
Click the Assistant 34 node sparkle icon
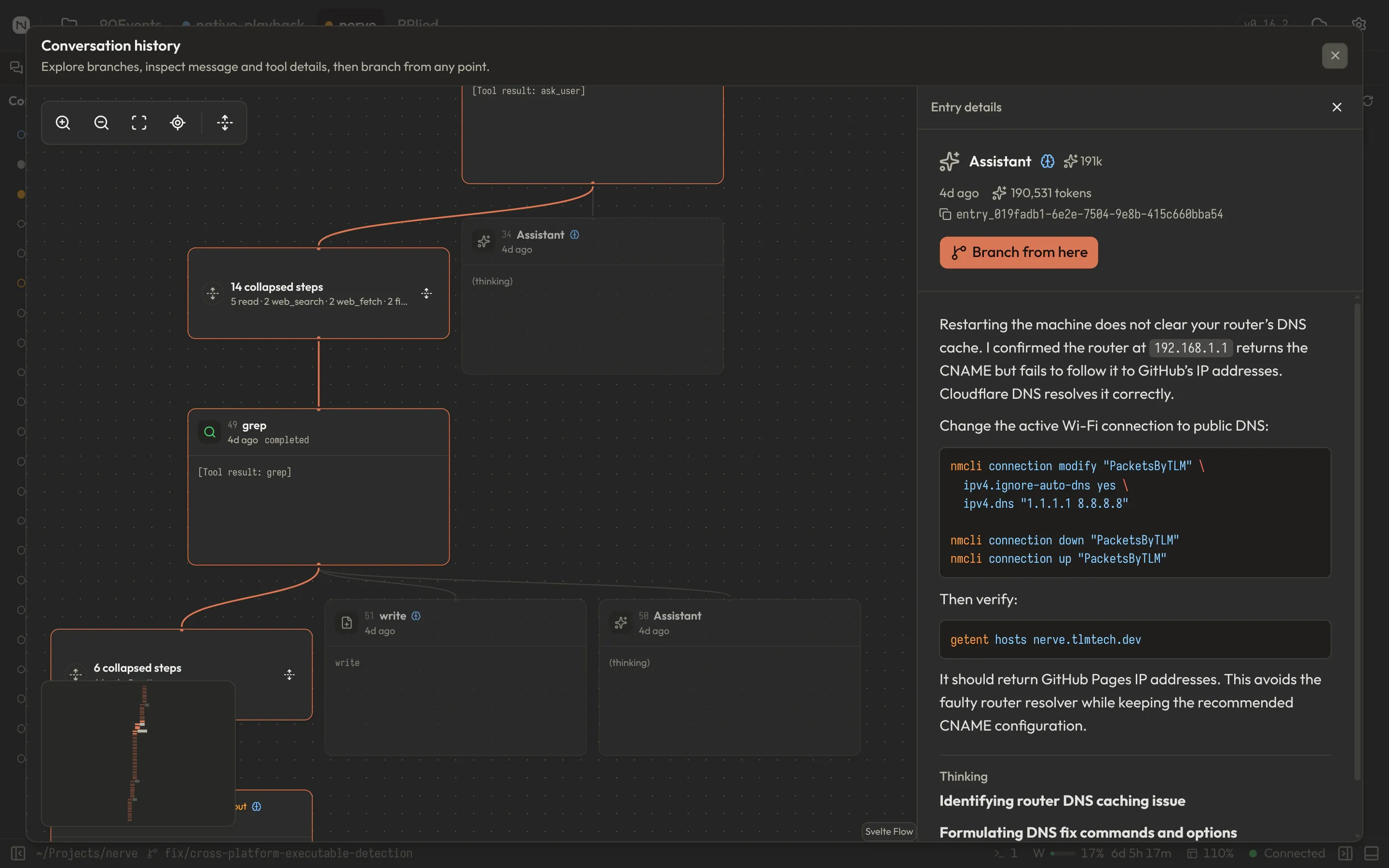(x=484, y=241)
